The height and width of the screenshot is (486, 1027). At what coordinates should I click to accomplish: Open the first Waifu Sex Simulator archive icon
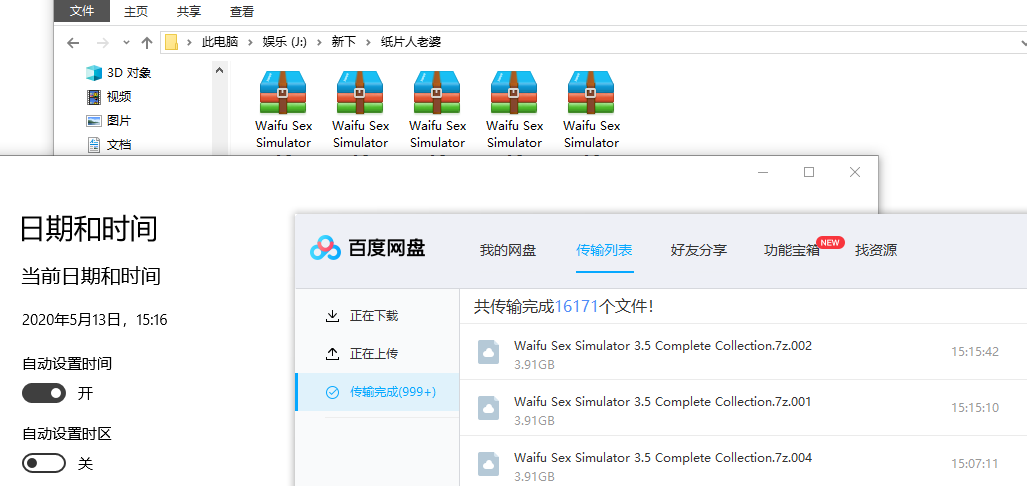coord(284,92)
